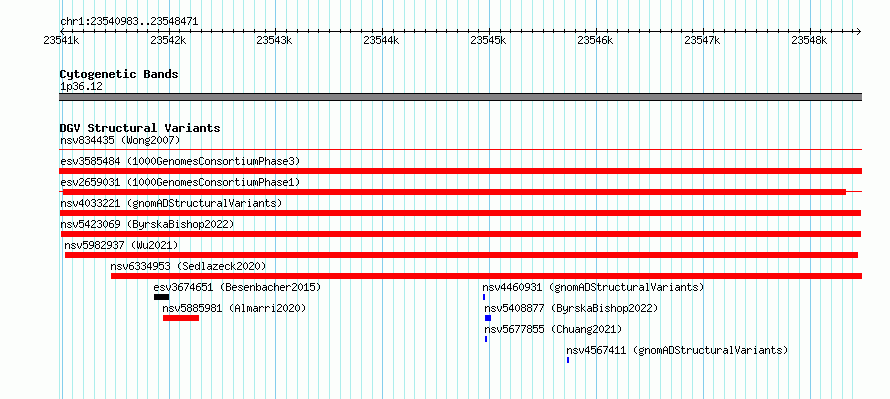
Task: Click the chr1:23540983..23548471 region label
Action: pos(129,22)
